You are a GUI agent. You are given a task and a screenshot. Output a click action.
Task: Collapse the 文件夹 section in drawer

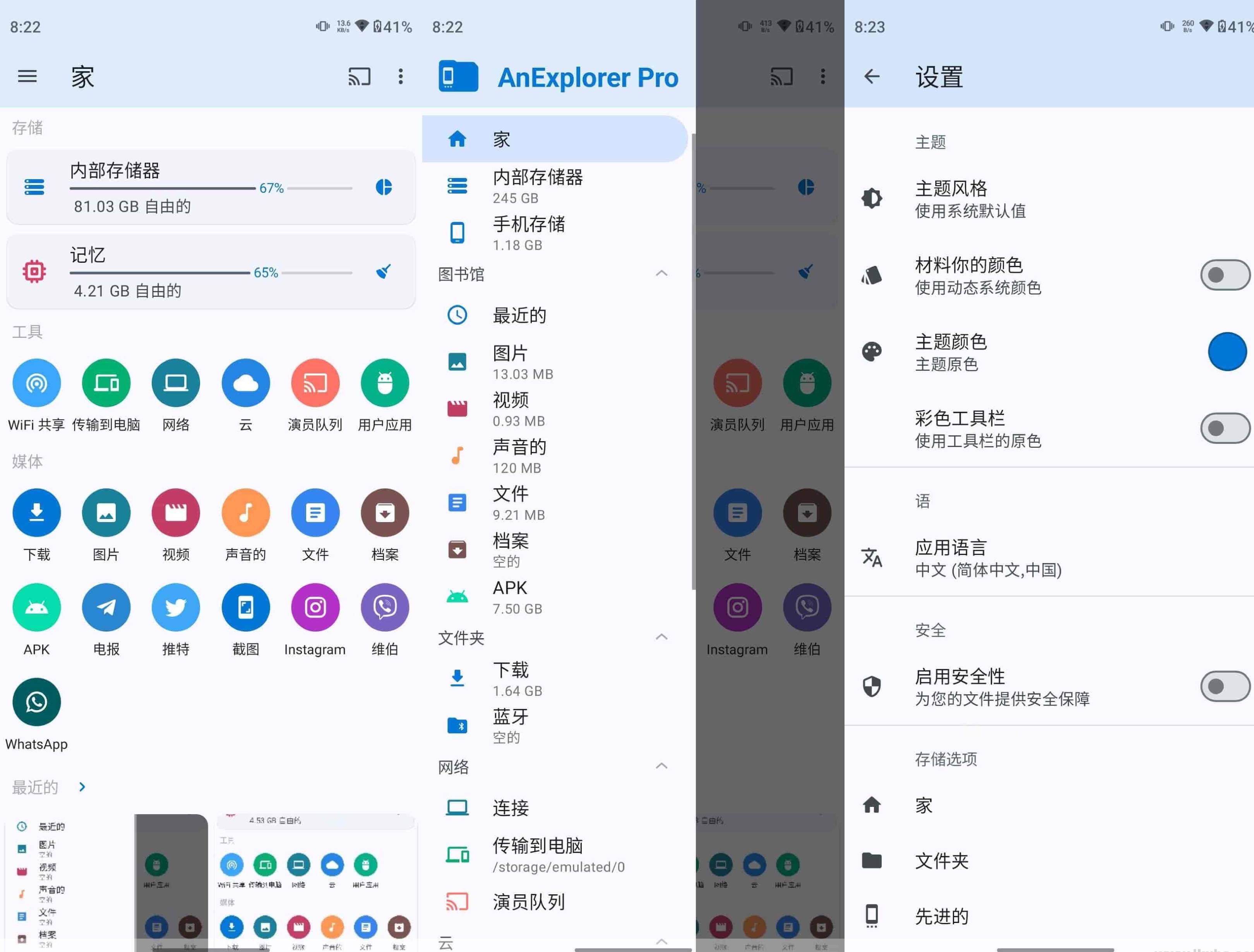pos(661,637)
